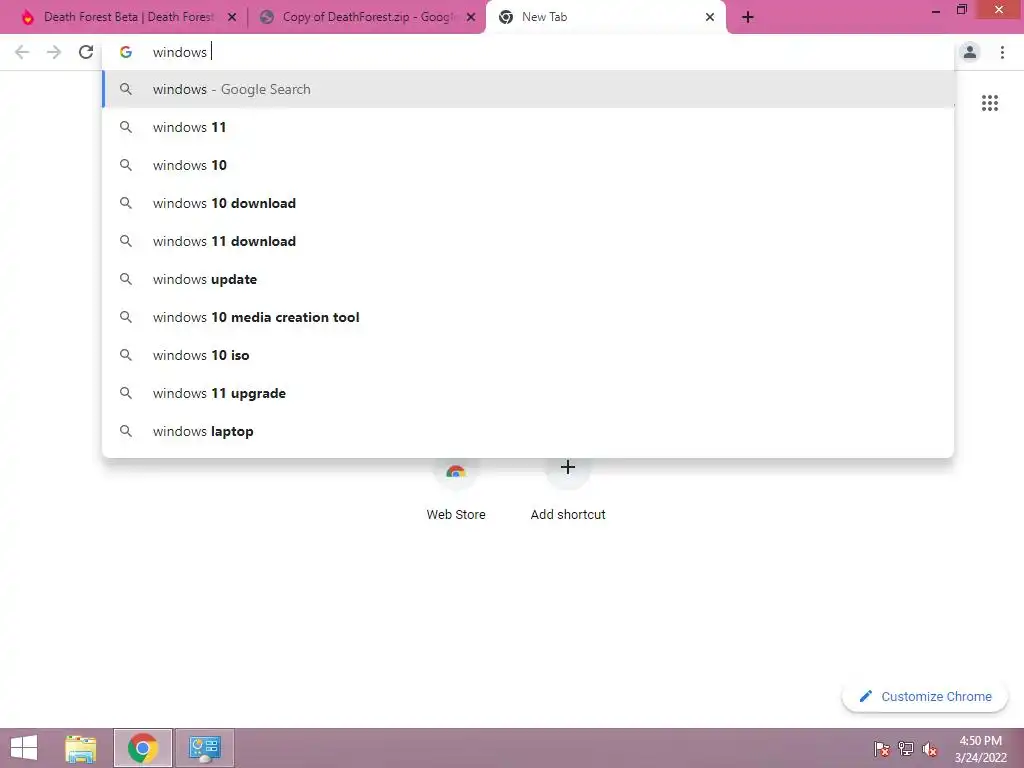The height and width of the screenshot is (768, 1024).
Task: Choose the "windows - Google Search" suggestion
Action: (528, 89)
